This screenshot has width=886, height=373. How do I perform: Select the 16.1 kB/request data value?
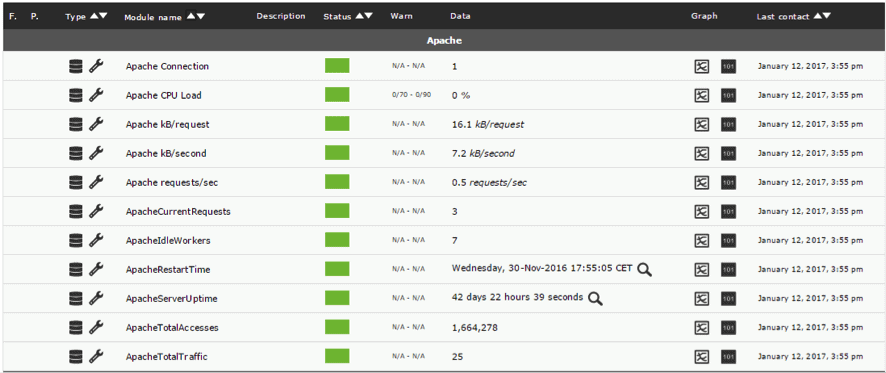coord(488,124)
